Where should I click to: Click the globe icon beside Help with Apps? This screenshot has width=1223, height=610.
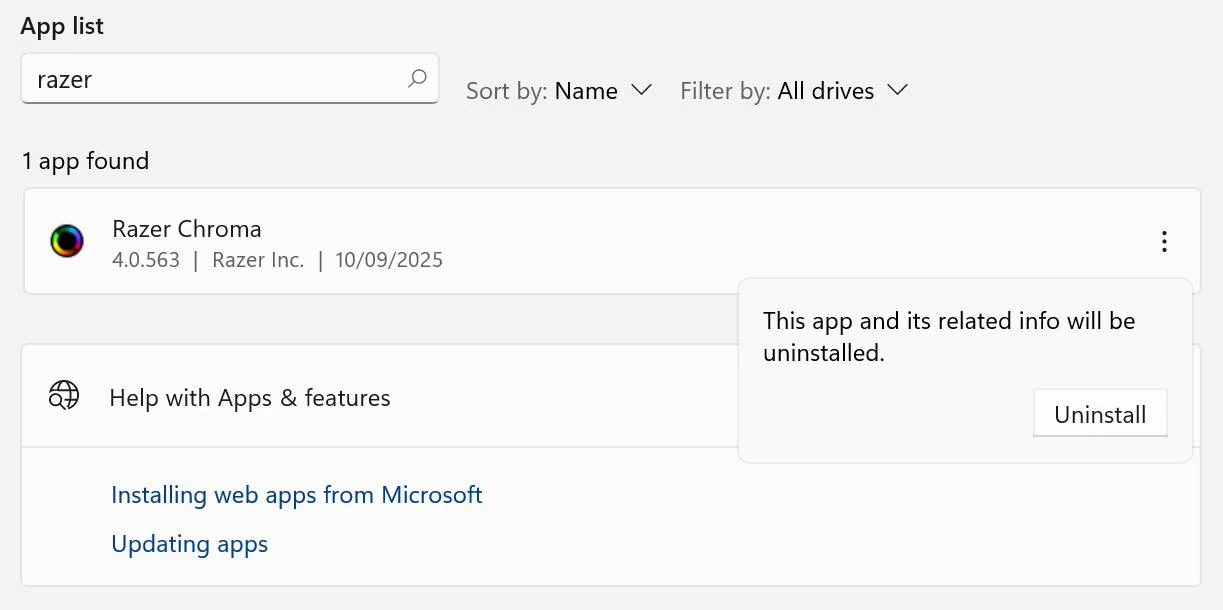(x=63, y=395)
